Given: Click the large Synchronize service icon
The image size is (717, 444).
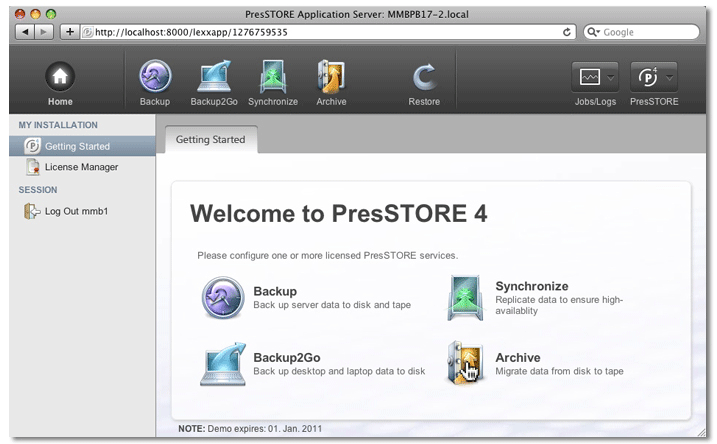Looking at the screenshot, I should [x=465, y=298].
